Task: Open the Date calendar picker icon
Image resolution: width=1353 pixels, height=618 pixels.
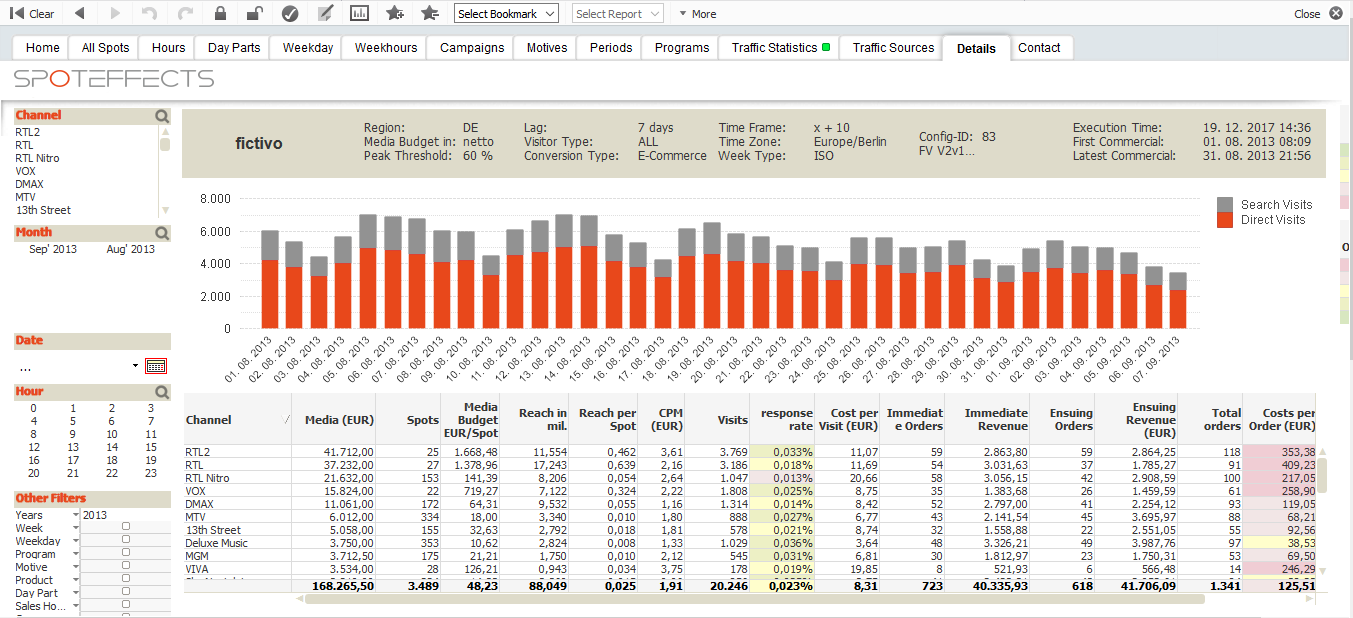Action: click(x=156, y=366)
